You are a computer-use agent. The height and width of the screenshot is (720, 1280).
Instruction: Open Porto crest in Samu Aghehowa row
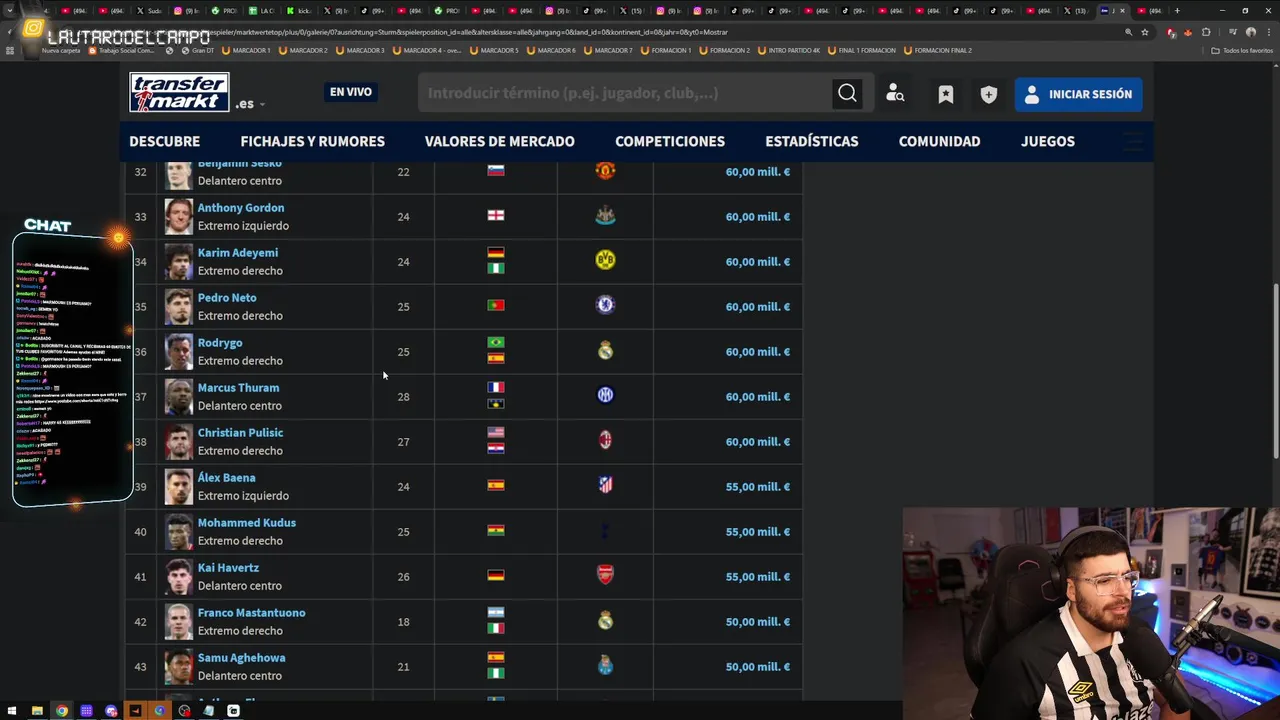tap(605, 666)
